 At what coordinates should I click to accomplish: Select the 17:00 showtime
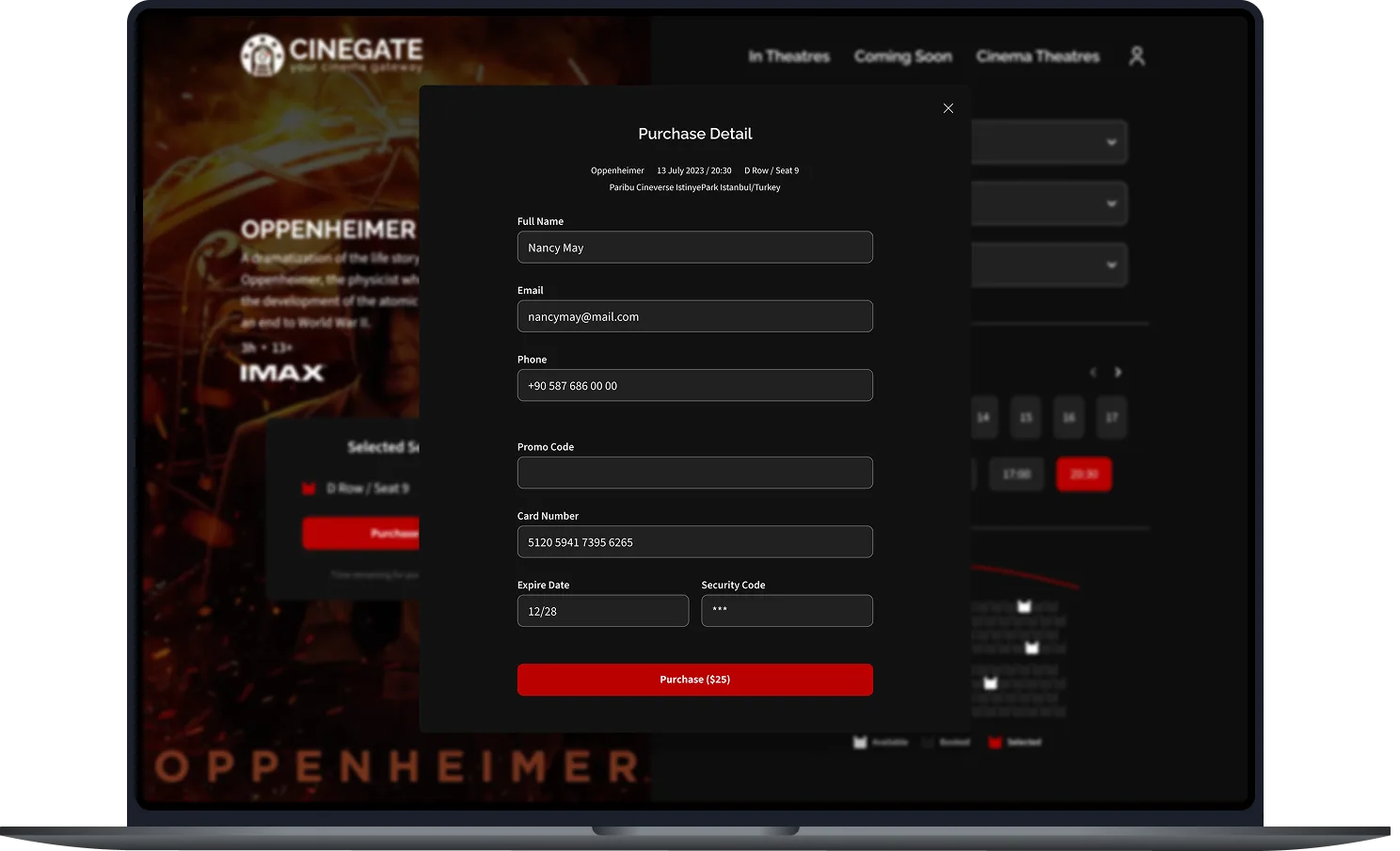1016,474
